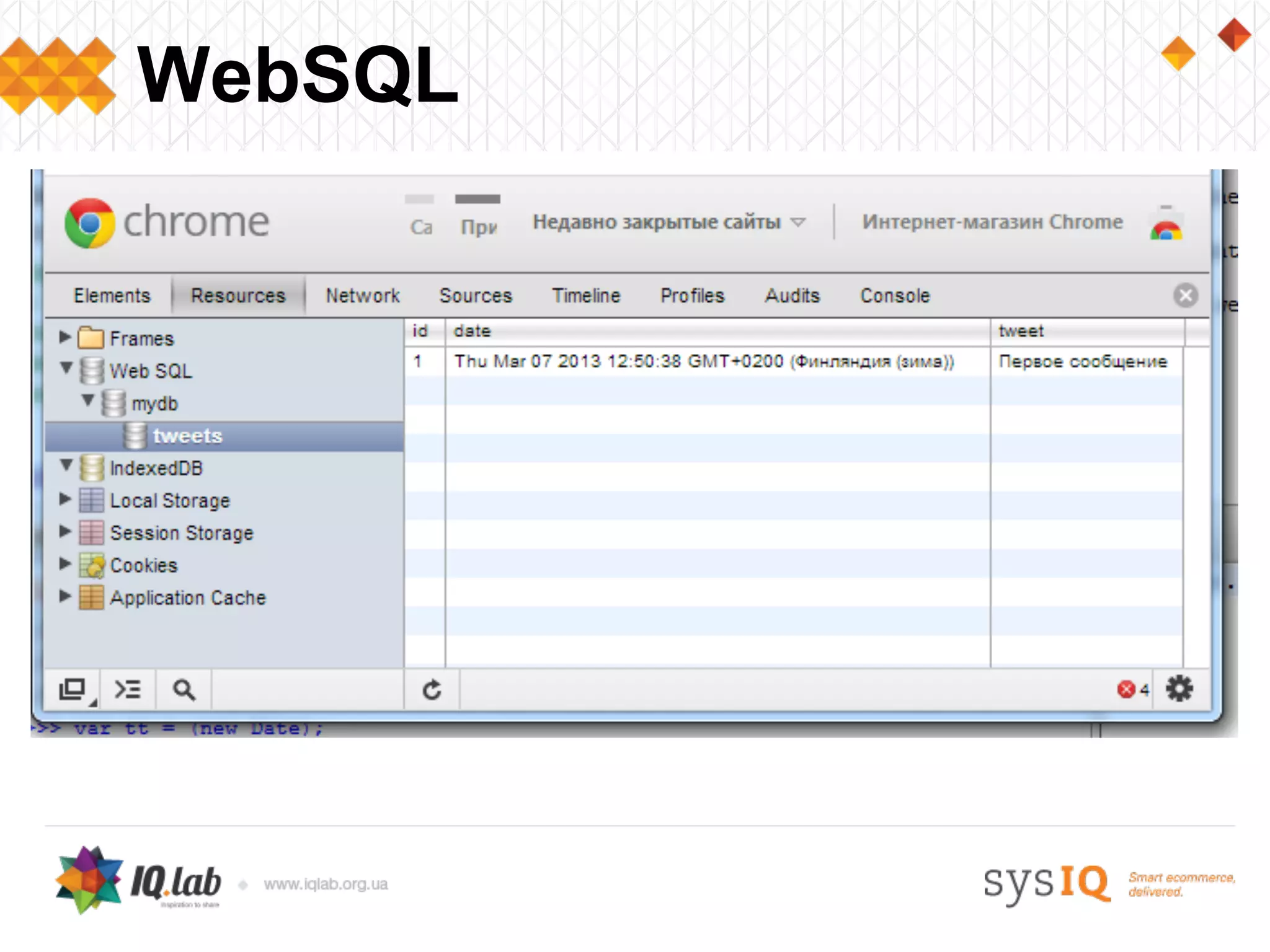Open DevTools settings gear
1270x952 pixels.
[1179, 689]
